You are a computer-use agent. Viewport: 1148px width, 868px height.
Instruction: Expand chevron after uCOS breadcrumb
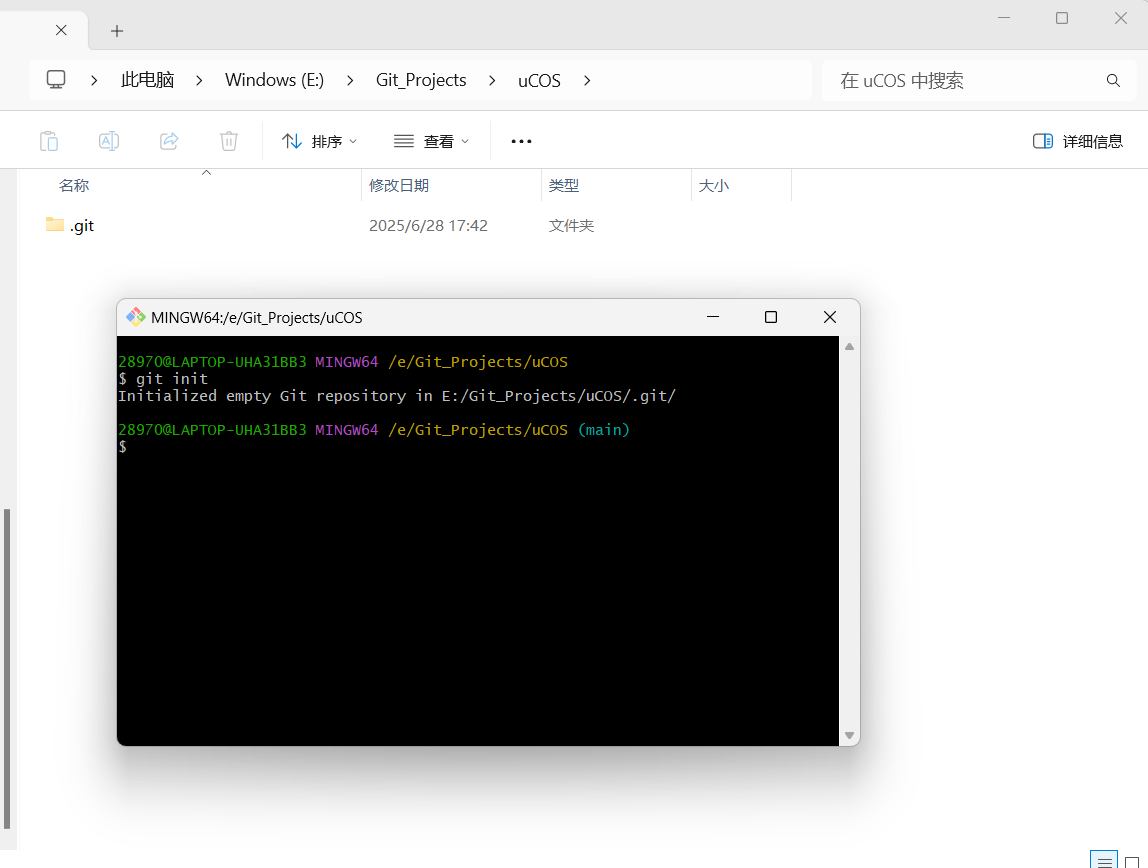tap(587, 81)
